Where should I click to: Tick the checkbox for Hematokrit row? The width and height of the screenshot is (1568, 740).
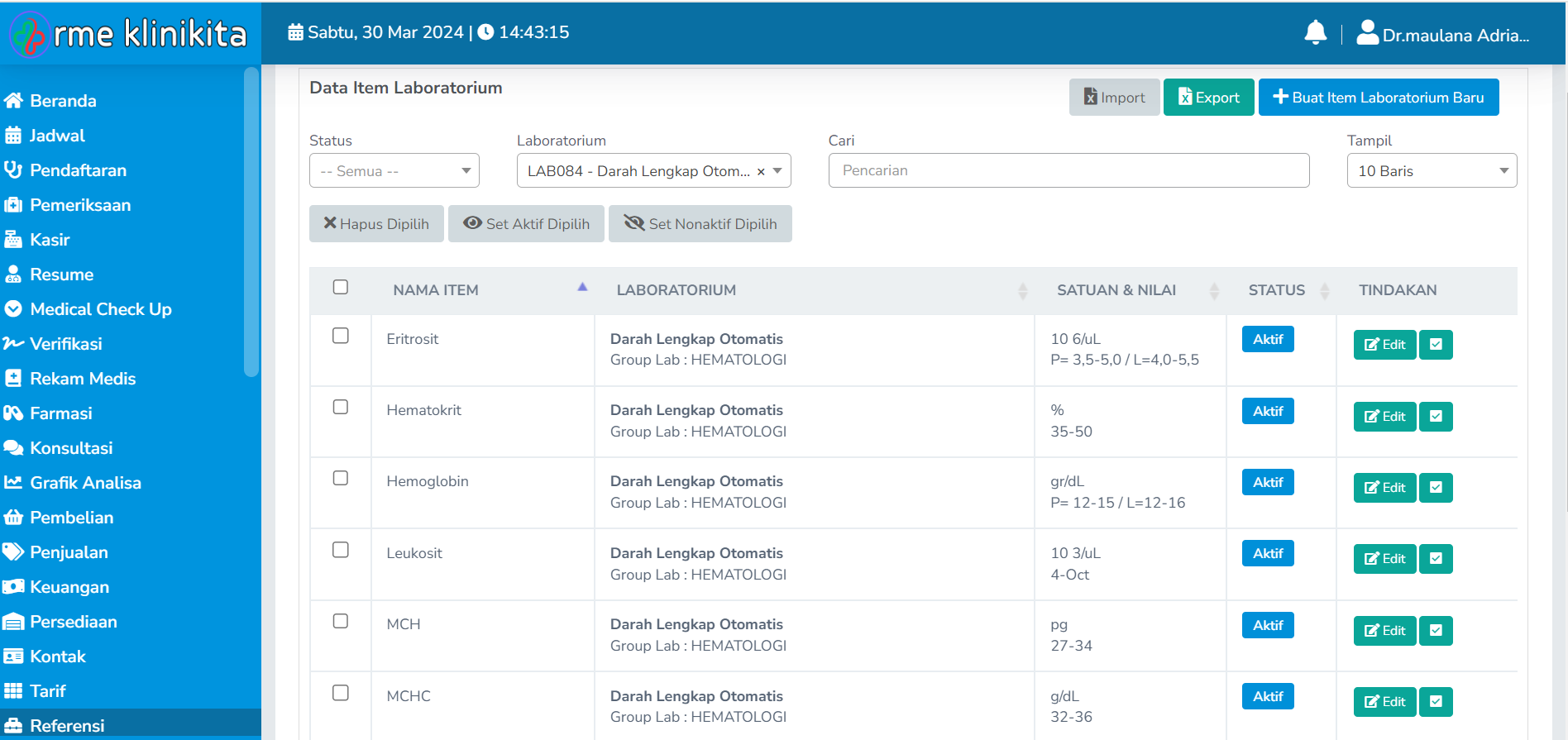click(341, 407)
